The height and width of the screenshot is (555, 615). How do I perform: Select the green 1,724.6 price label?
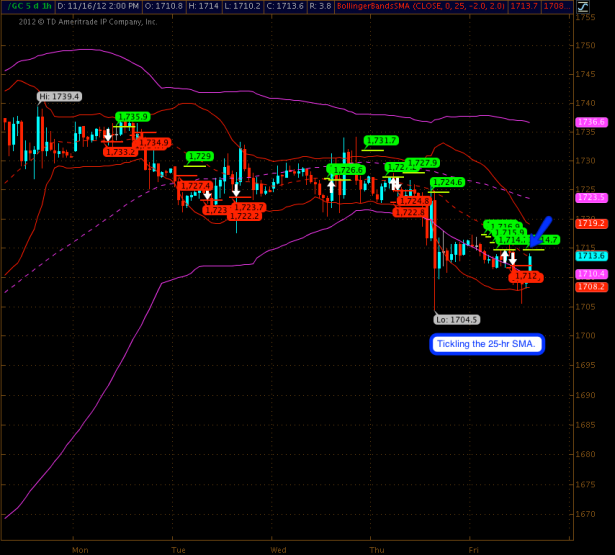(x=447, y=182)
